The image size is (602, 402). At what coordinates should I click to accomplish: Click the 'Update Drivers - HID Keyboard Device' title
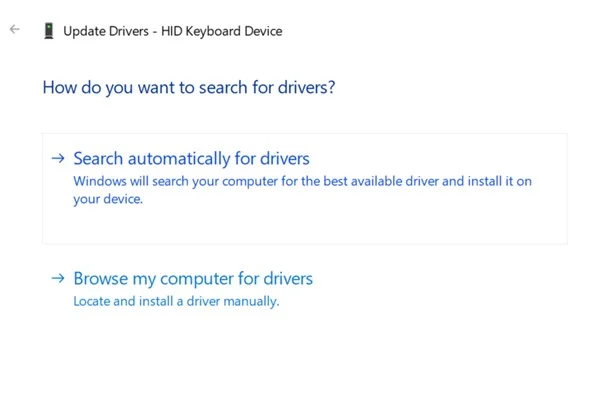coord(172,31)
